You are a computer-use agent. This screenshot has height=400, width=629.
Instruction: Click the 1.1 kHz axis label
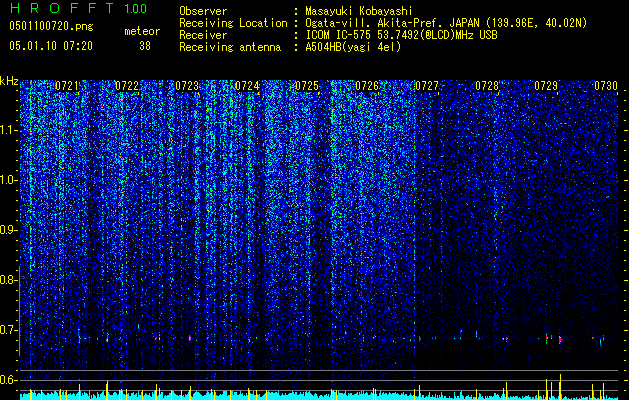click(9, 130)
